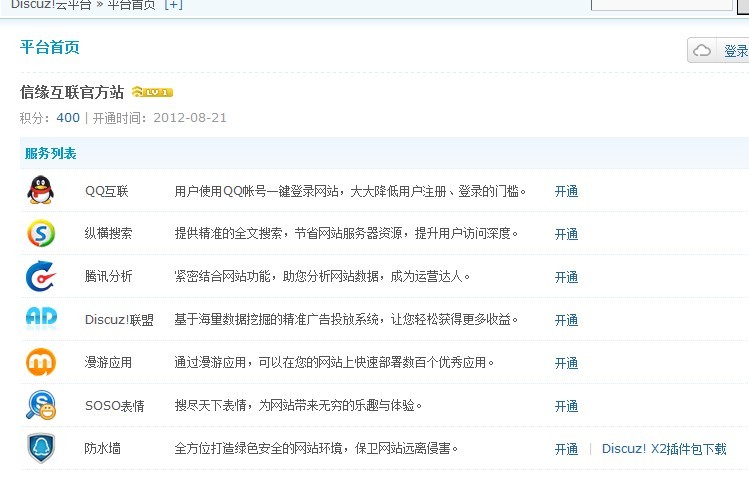Expand the [+] breadcrumb toggle

[173, 5]
